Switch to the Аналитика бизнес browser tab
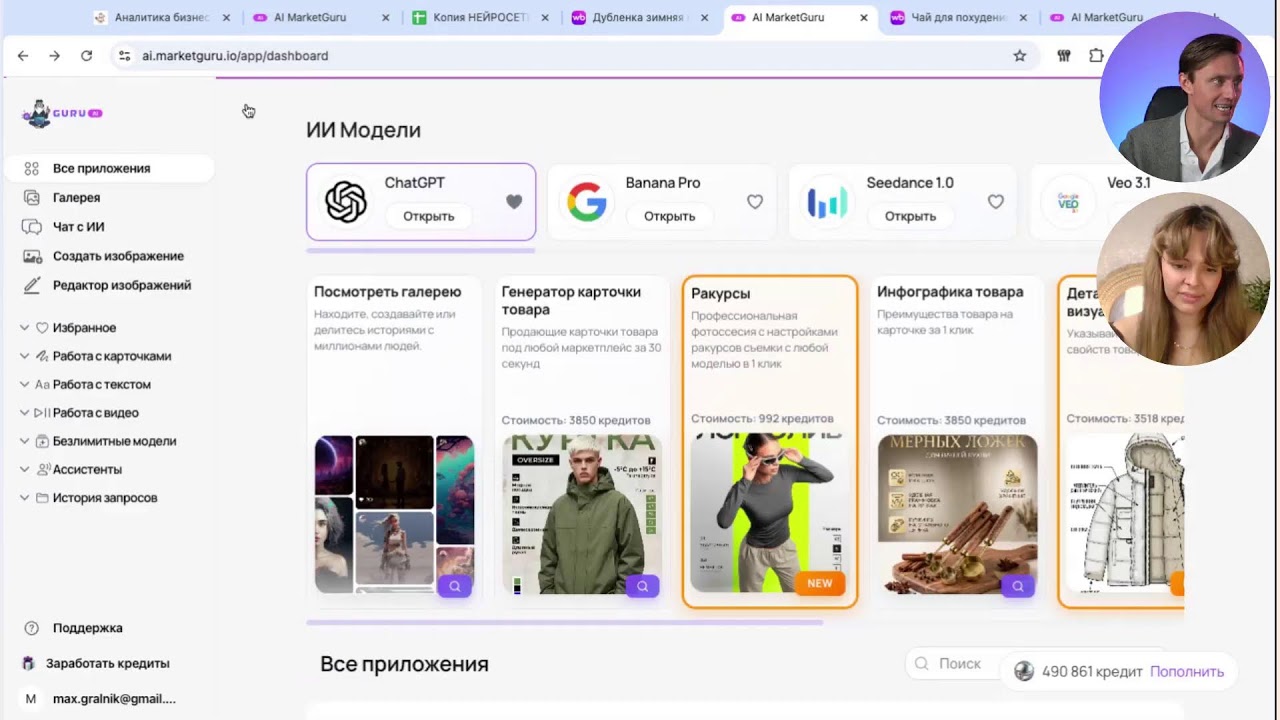The height and width of the screenshot is (720, 1280). click(x=162, y=18)
